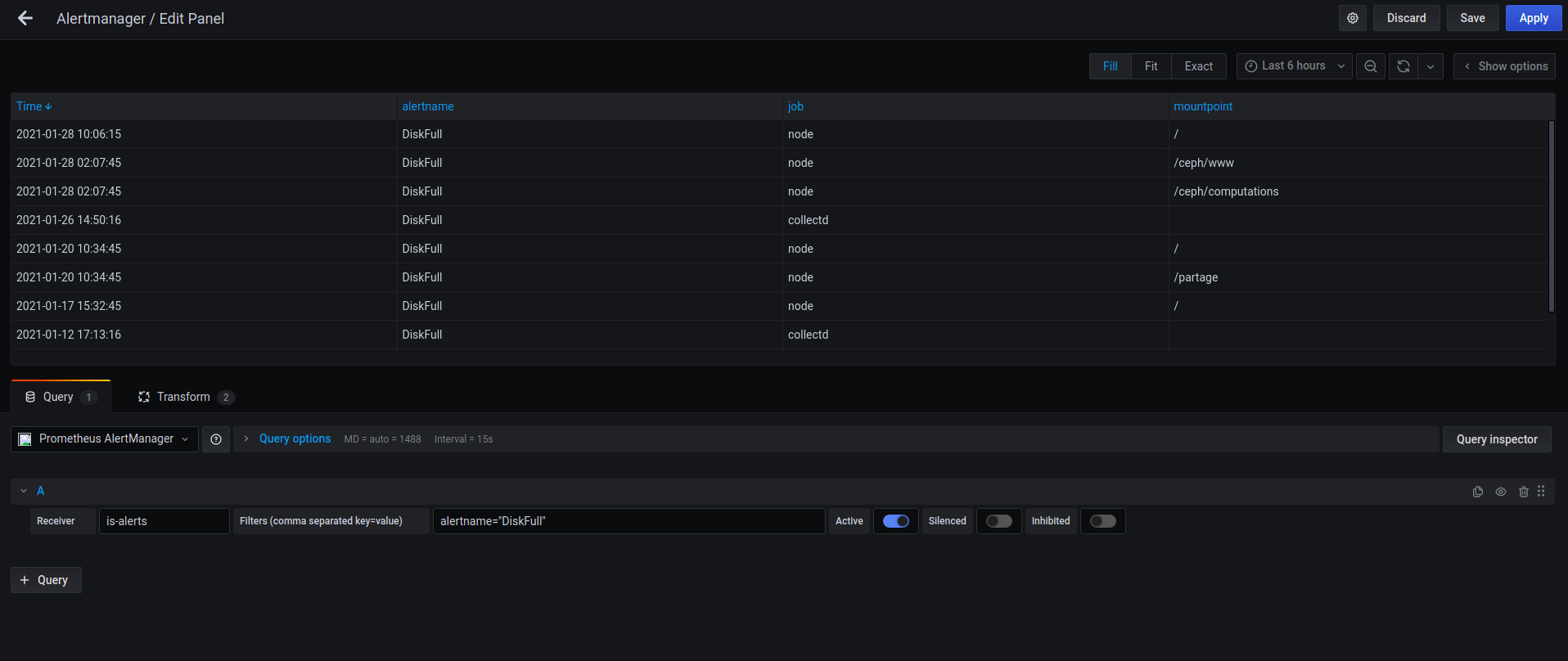This screenshot has height=661, width=1568.
Task: Select Exact view mode
Action: (x=1199, y=66)
